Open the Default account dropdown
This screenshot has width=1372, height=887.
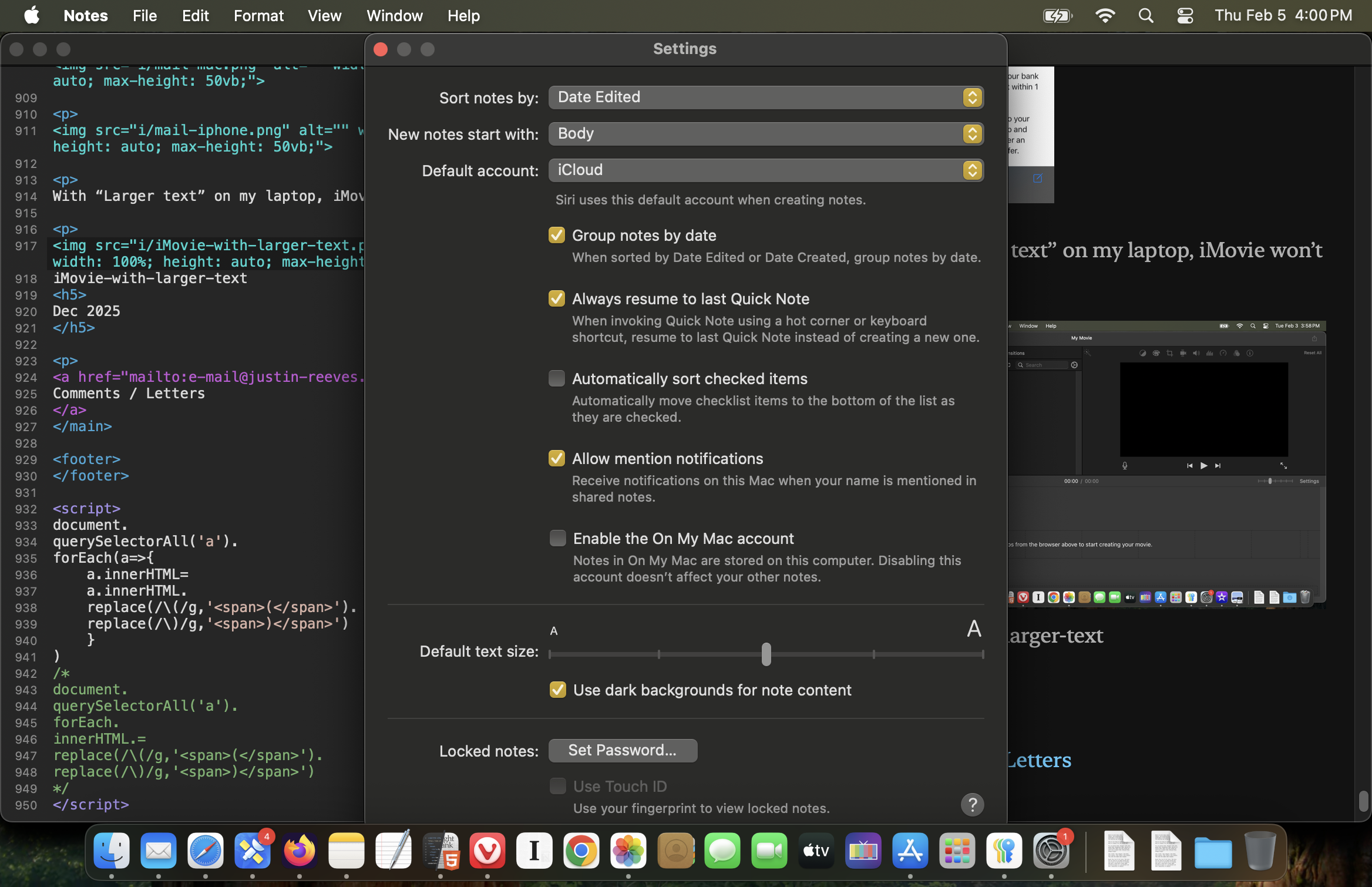click(x=765, y=170)
